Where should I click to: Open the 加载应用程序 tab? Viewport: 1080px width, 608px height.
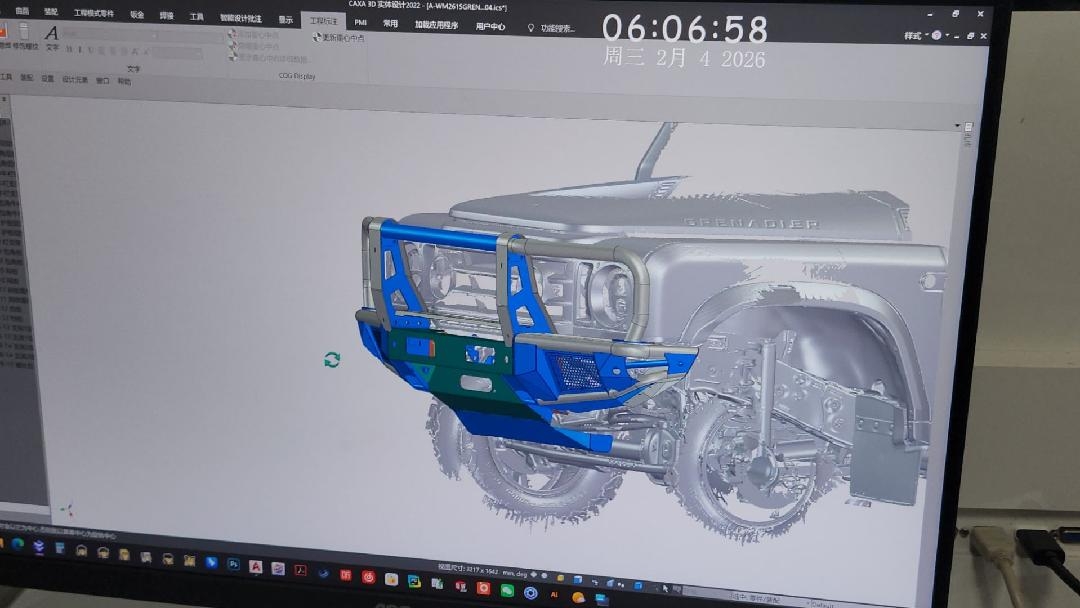click(x=435, y=24)
